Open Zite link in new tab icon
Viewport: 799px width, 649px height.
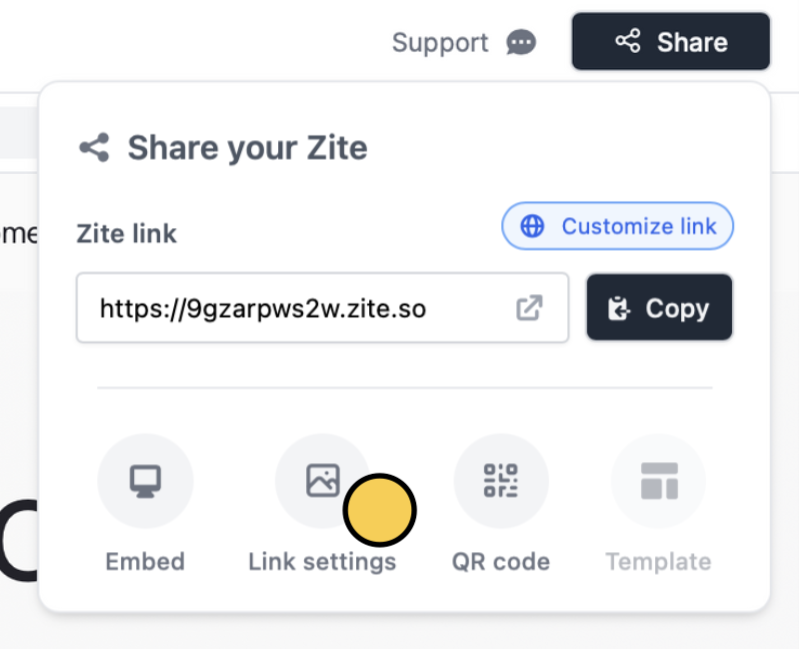[529, 308]
